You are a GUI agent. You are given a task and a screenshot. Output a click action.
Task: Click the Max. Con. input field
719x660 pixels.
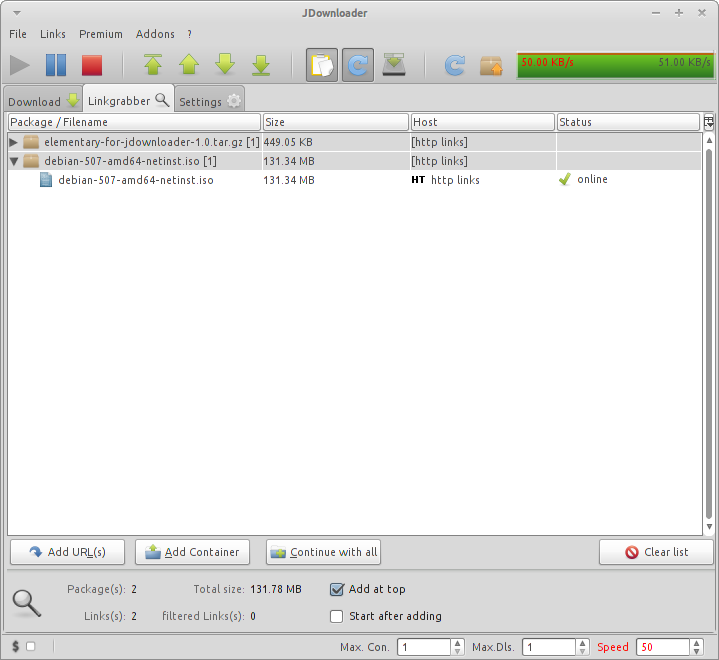[x=424, y=647]
